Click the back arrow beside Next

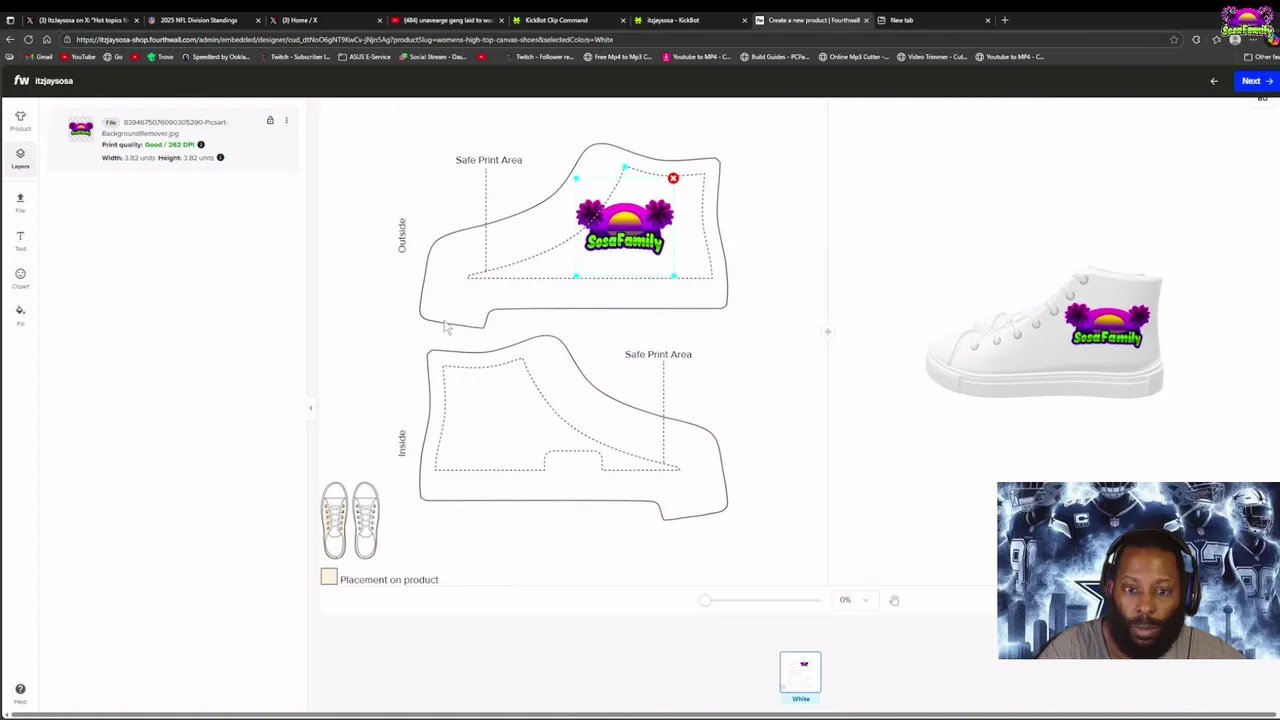tap(1214, 81)
